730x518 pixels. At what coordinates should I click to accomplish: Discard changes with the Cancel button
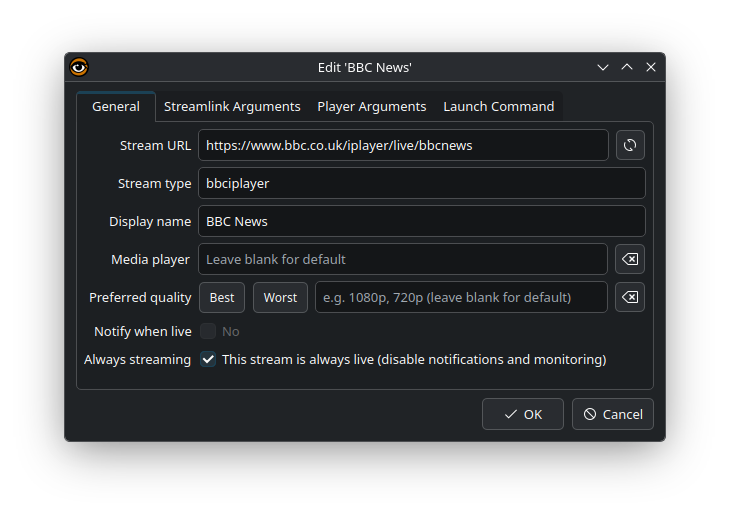(613, 414)
